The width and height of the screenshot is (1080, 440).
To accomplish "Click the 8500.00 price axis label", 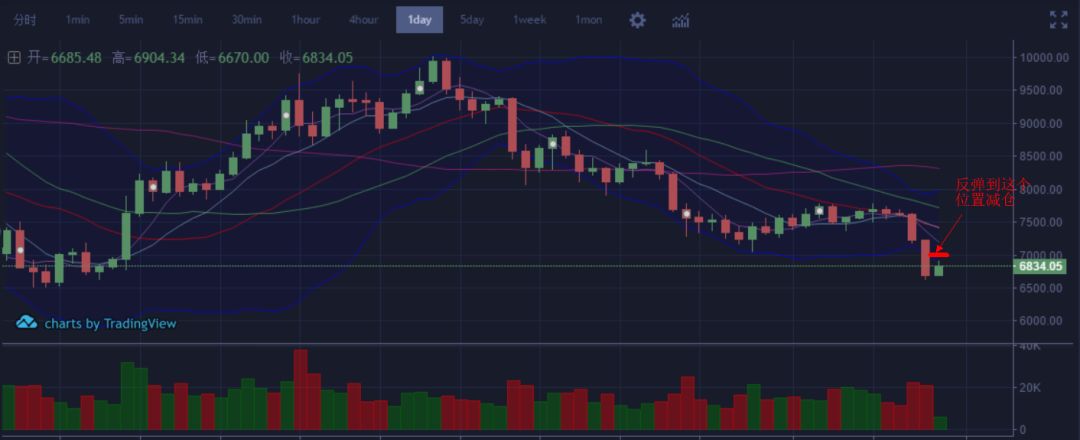I will coord(1043,156).
